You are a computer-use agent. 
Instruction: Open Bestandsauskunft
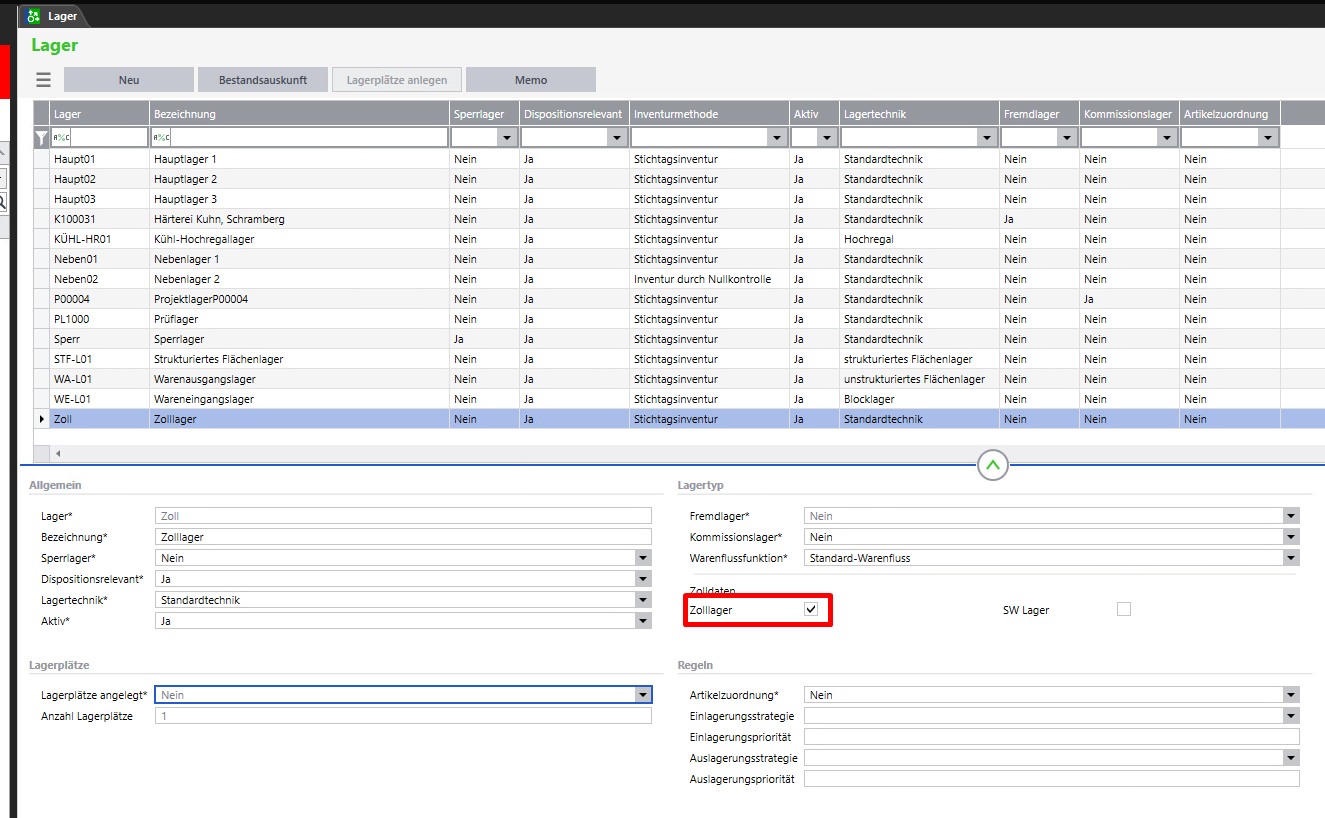[x=263, y=80]
